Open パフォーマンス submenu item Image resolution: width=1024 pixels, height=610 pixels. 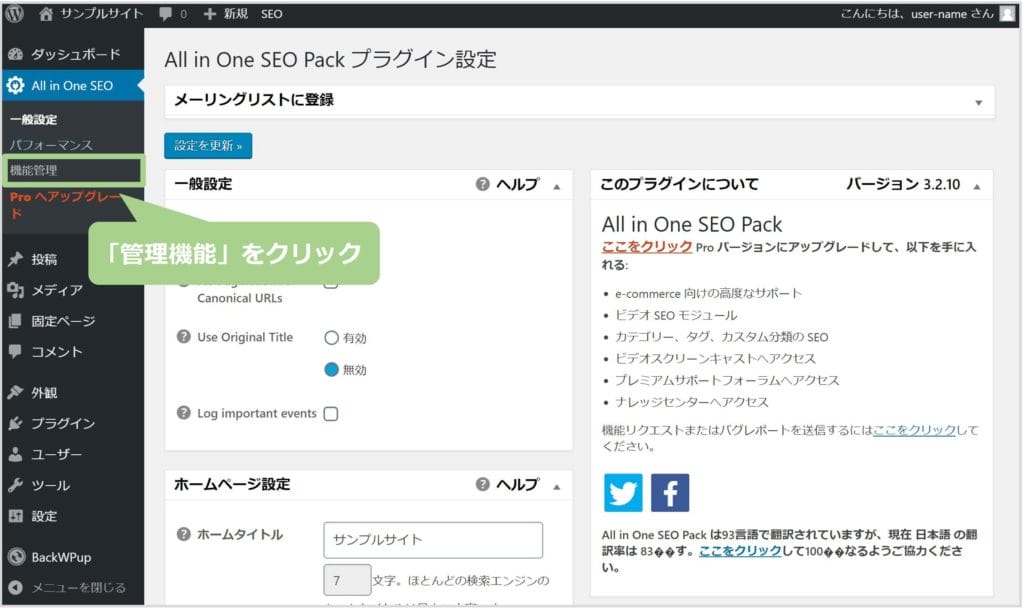click(51, 145)
